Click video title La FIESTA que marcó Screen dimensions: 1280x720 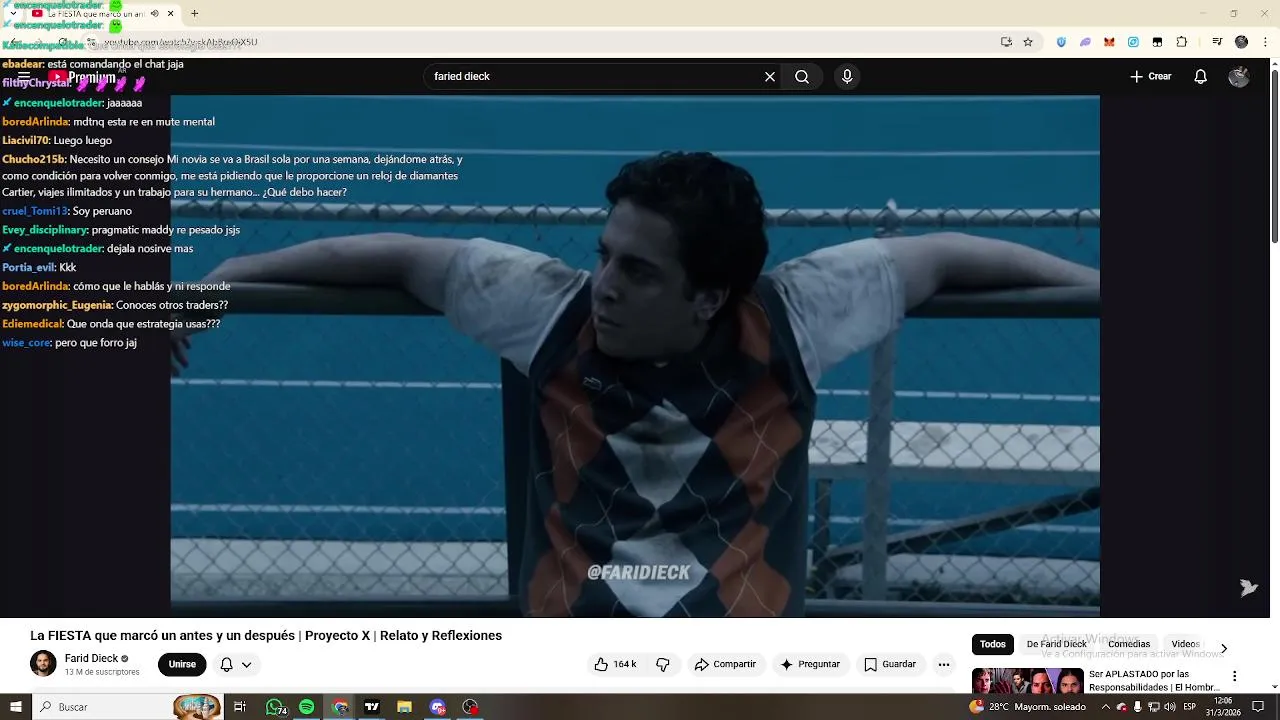pyautogui.click(x=266, y=636)
